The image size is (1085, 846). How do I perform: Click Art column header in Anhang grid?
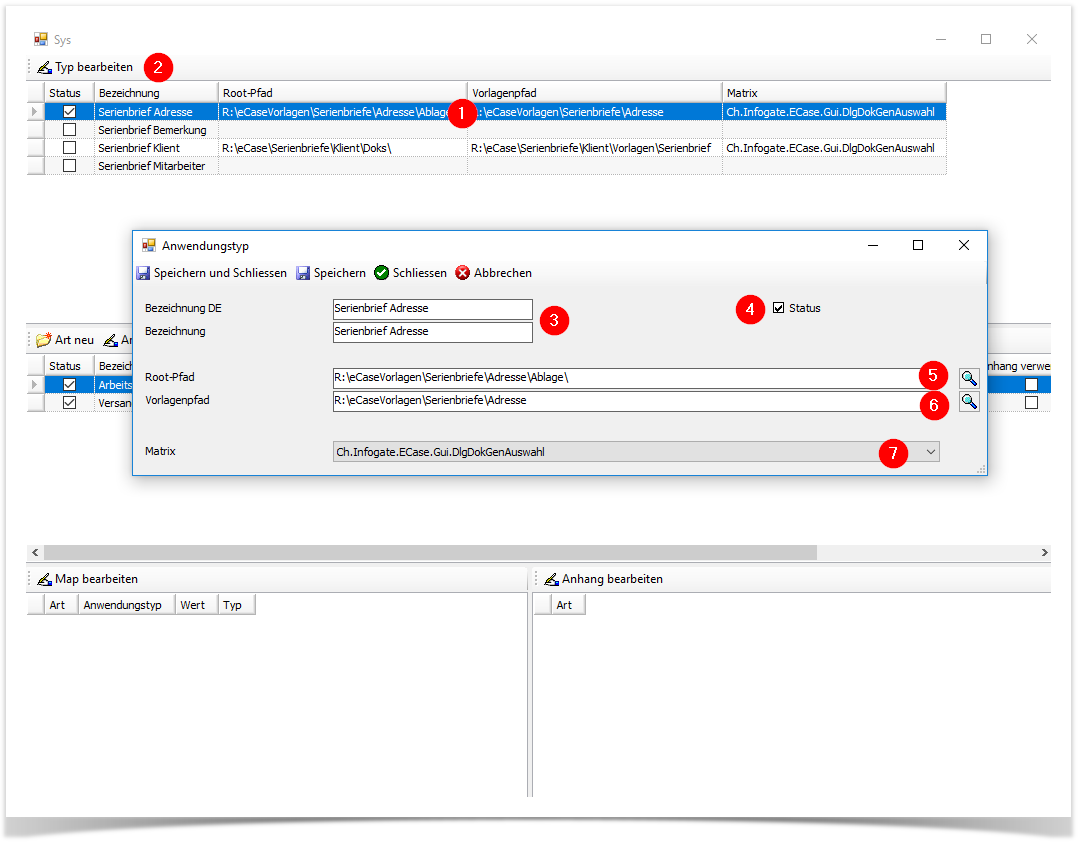coord(569,605)
